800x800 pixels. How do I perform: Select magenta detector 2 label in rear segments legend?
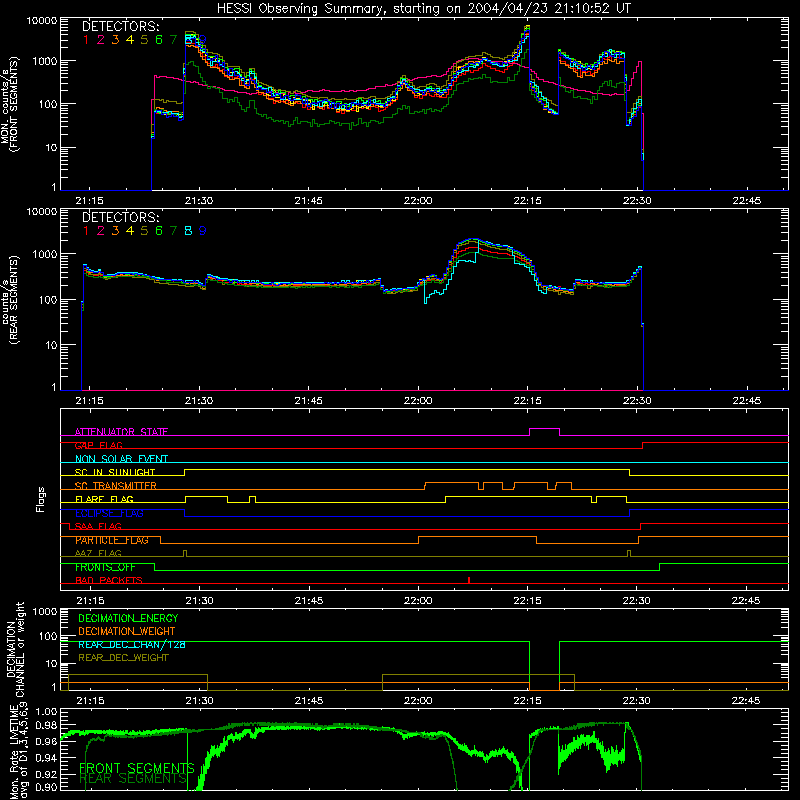[101, 231]
